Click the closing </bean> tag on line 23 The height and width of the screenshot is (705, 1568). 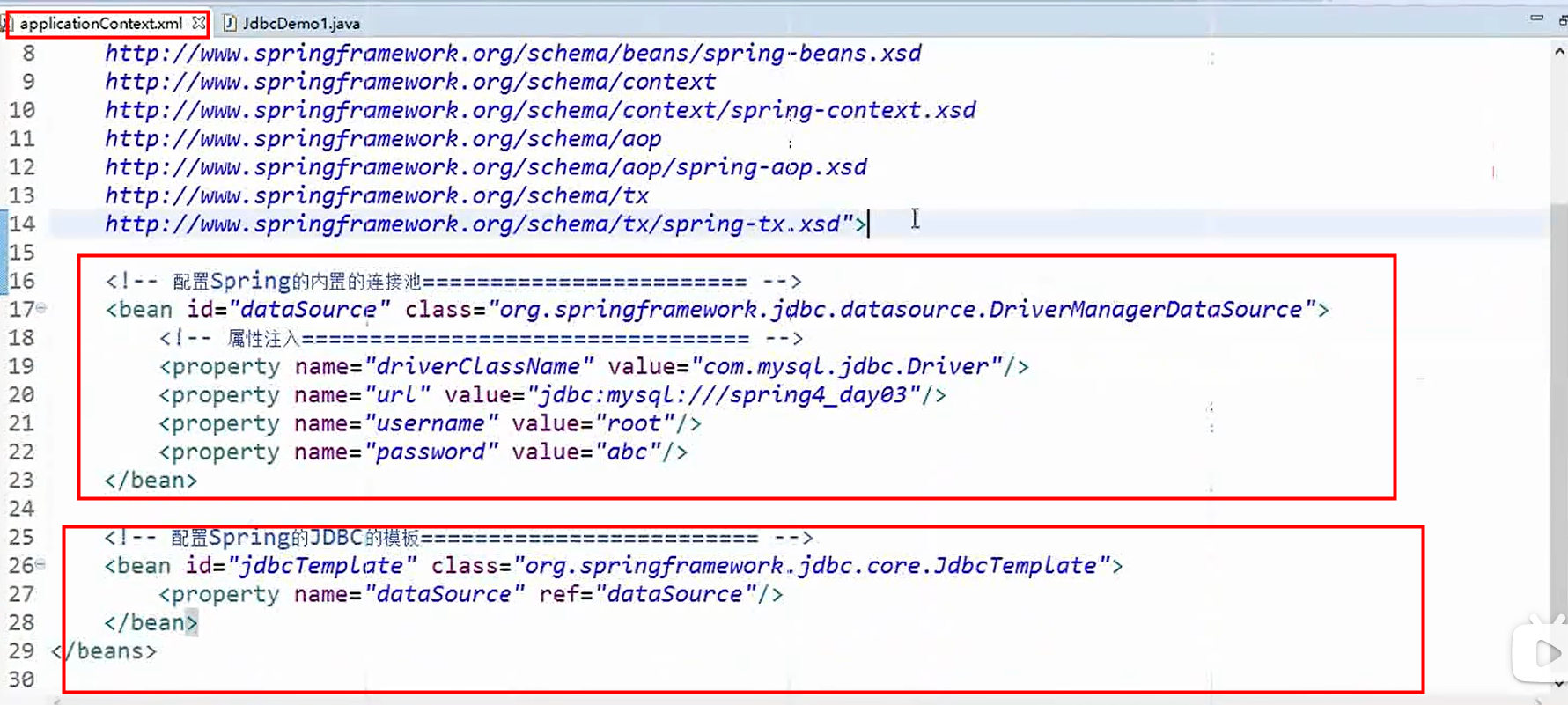point(151,481)
